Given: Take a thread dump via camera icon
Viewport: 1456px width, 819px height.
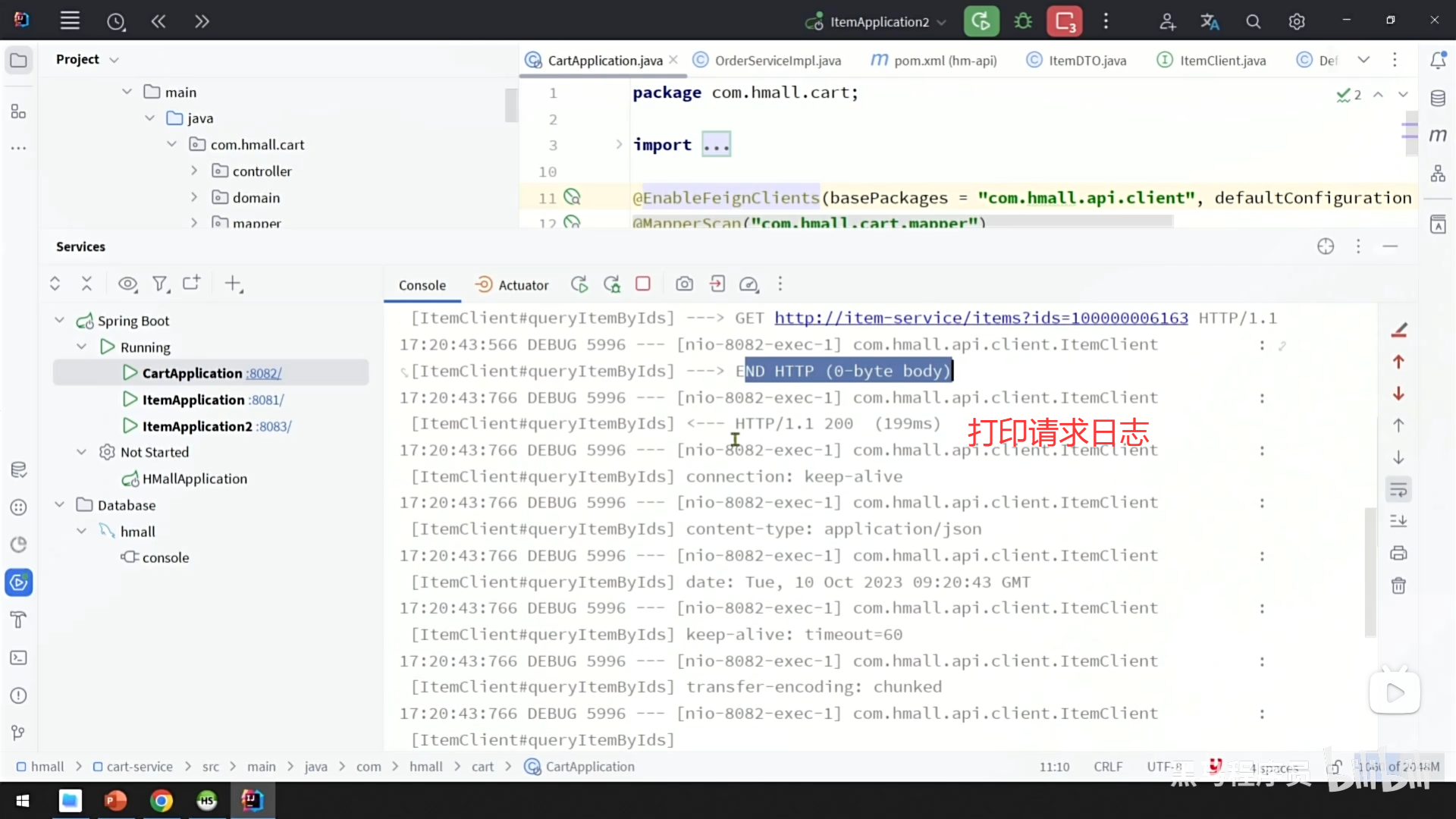Looking at the screenshot, I should 684,284.
